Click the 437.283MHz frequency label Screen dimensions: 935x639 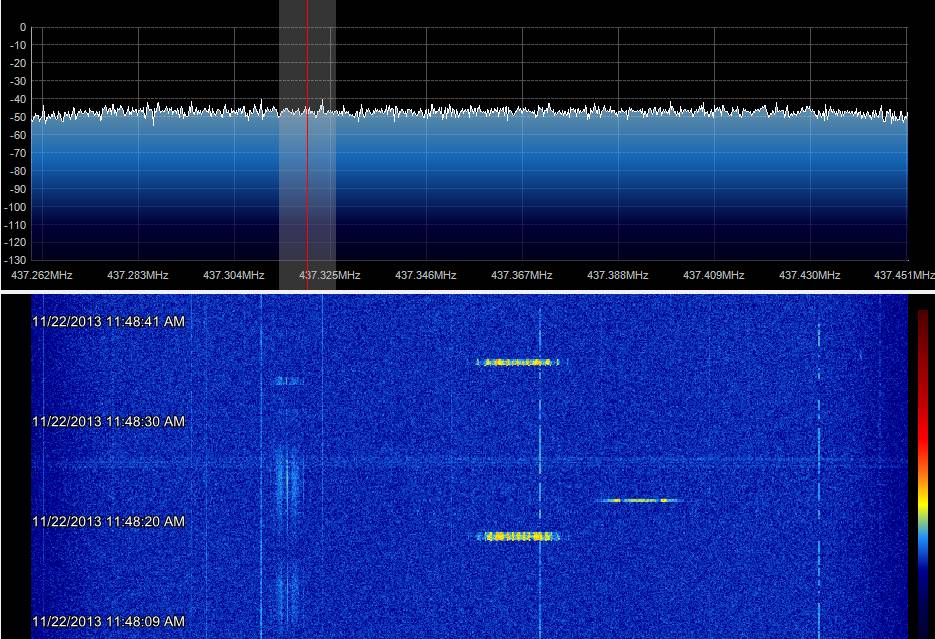click(x=138, y=275)
